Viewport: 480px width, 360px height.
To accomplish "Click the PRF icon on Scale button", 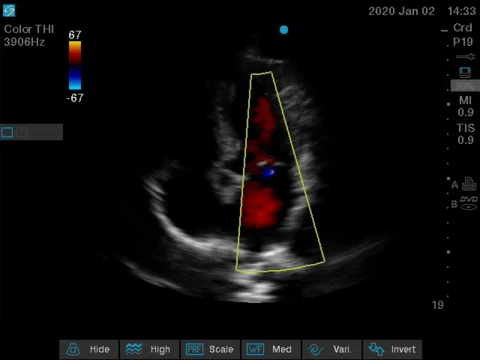I will click(194, 349).
